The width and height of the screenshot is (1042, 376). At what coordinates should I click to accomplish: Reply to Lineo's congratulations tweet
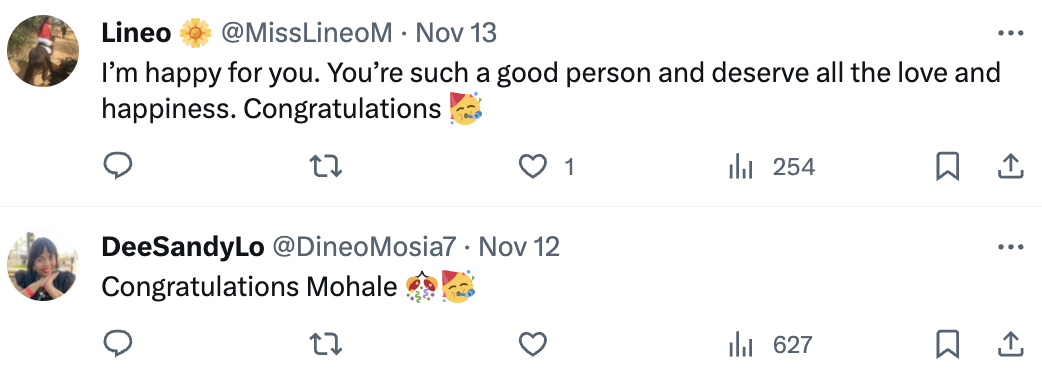click(x=118, y=166)
